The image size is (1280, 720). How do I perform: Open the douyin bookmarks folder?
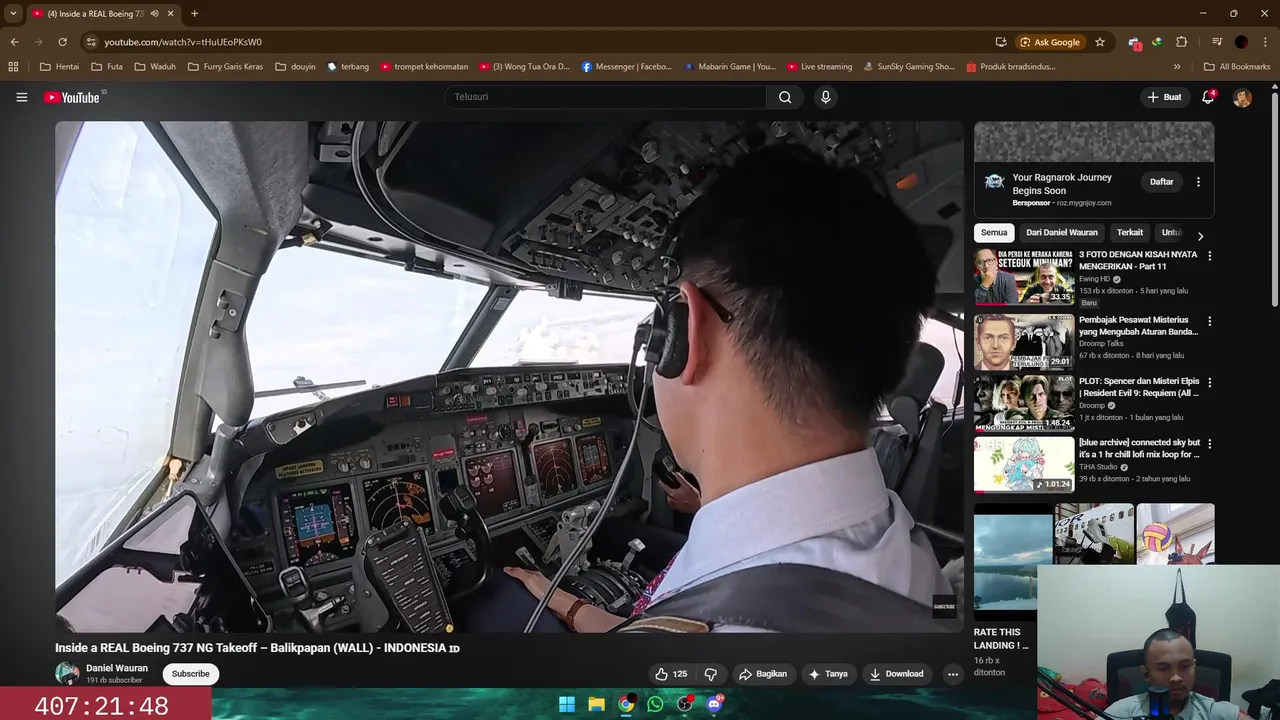click(295, 67)
